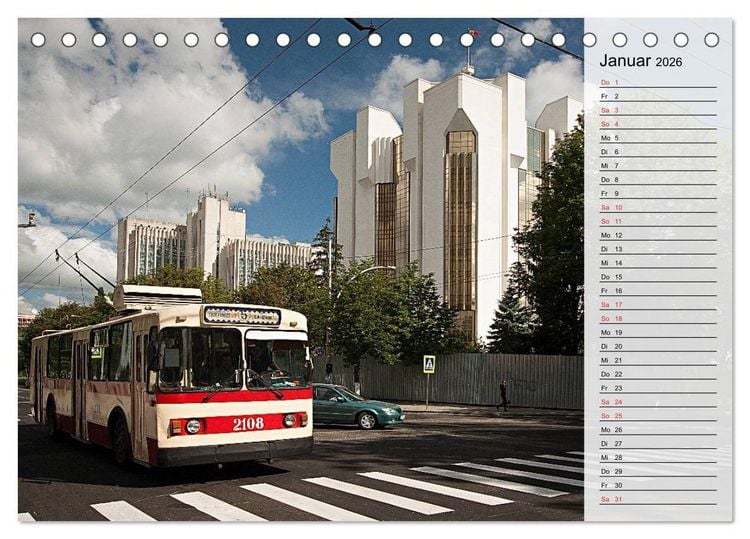The height and width of the screenshot is (539, 750).
Task: Select the red 'So 4' date row
Action: (658, 124)
